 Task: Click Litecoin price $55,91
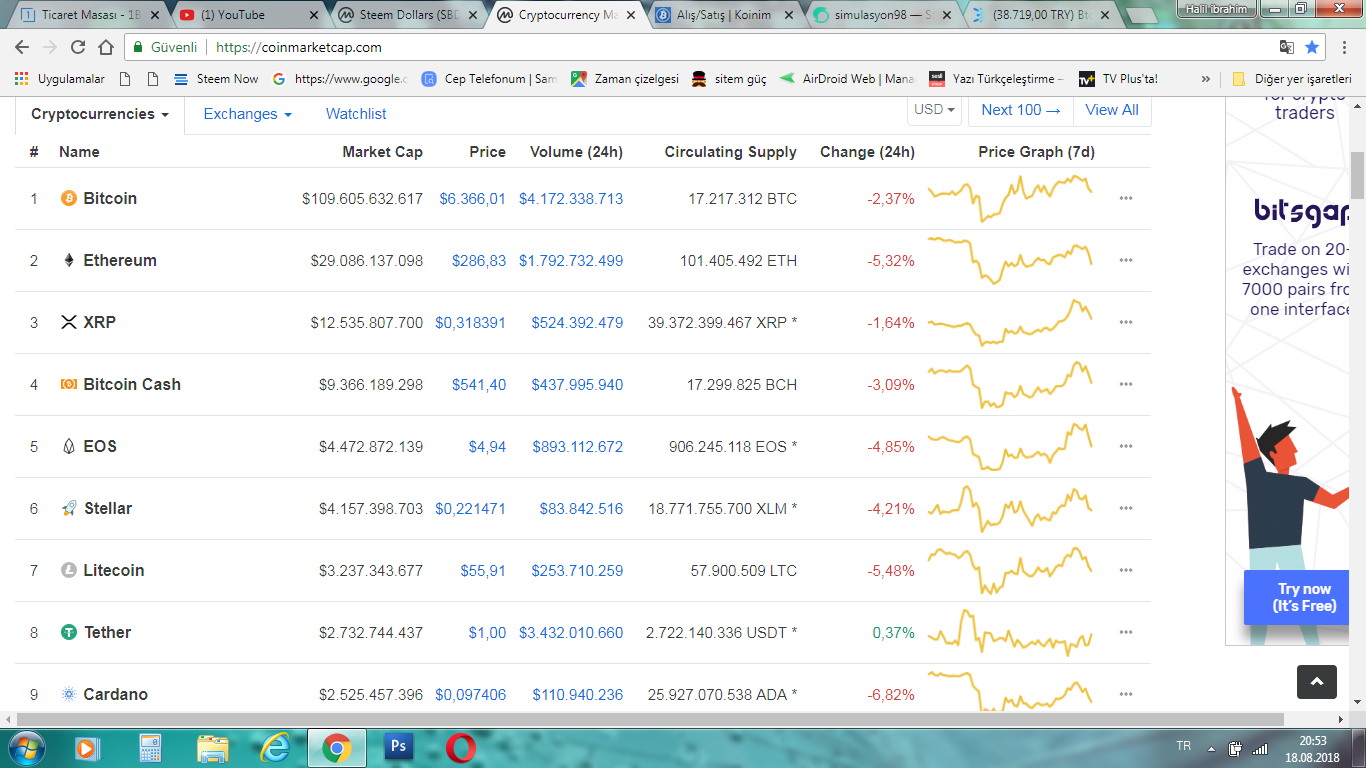coord(483,570)
